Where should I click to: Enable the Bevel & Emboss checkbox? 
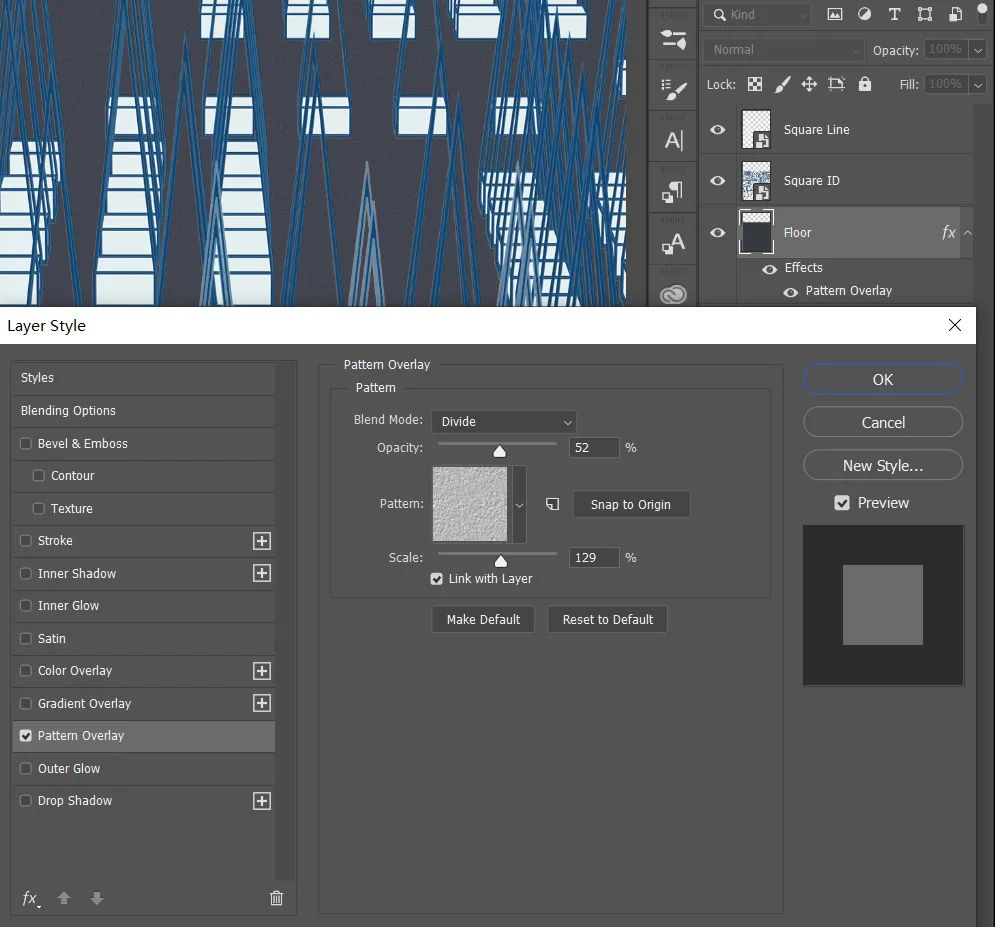26,444
